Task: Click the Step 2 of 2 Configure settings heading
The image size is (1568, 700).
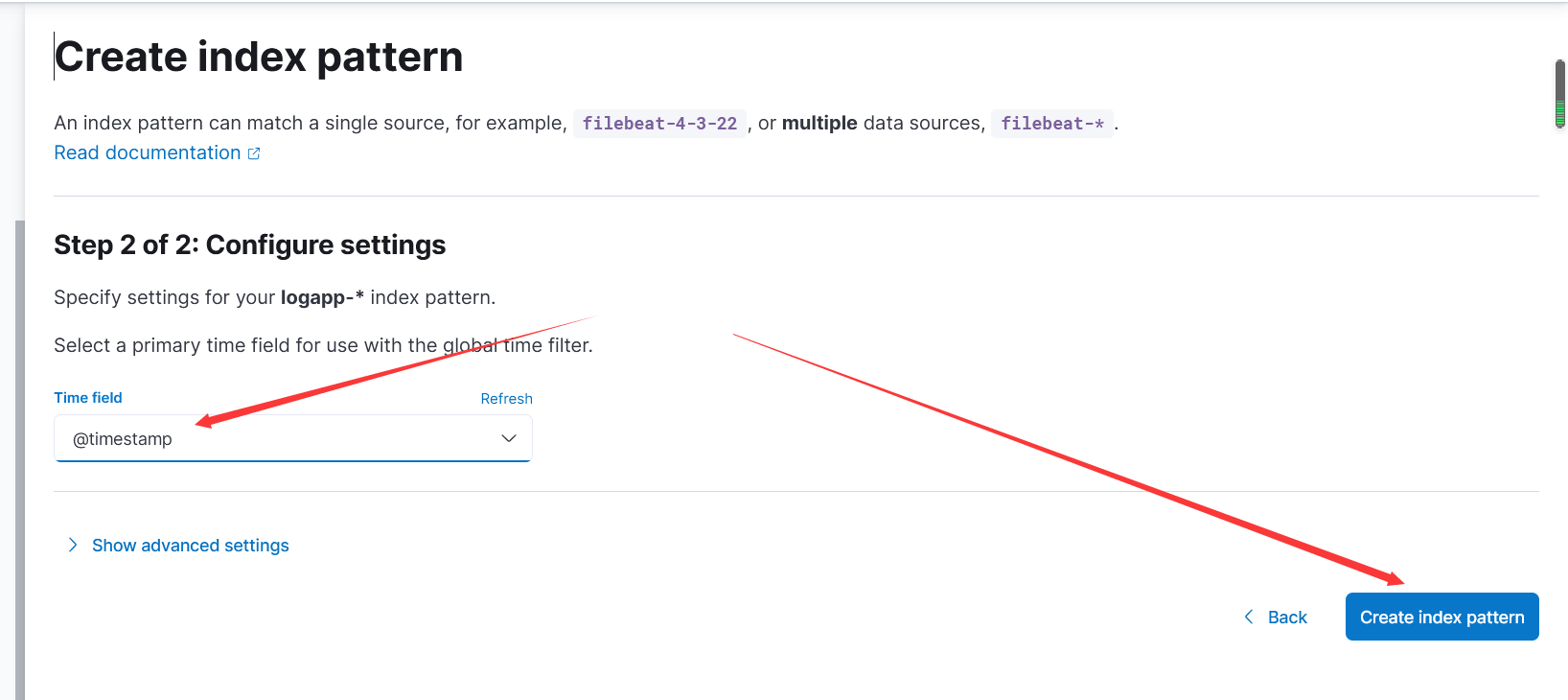Action: (249, 245)
